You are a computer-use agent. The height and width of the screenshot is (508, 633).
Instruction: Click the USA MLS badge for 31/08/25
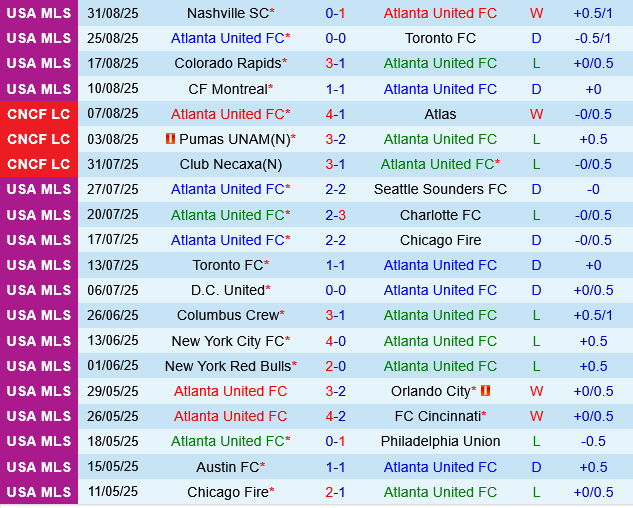(39, 13)
